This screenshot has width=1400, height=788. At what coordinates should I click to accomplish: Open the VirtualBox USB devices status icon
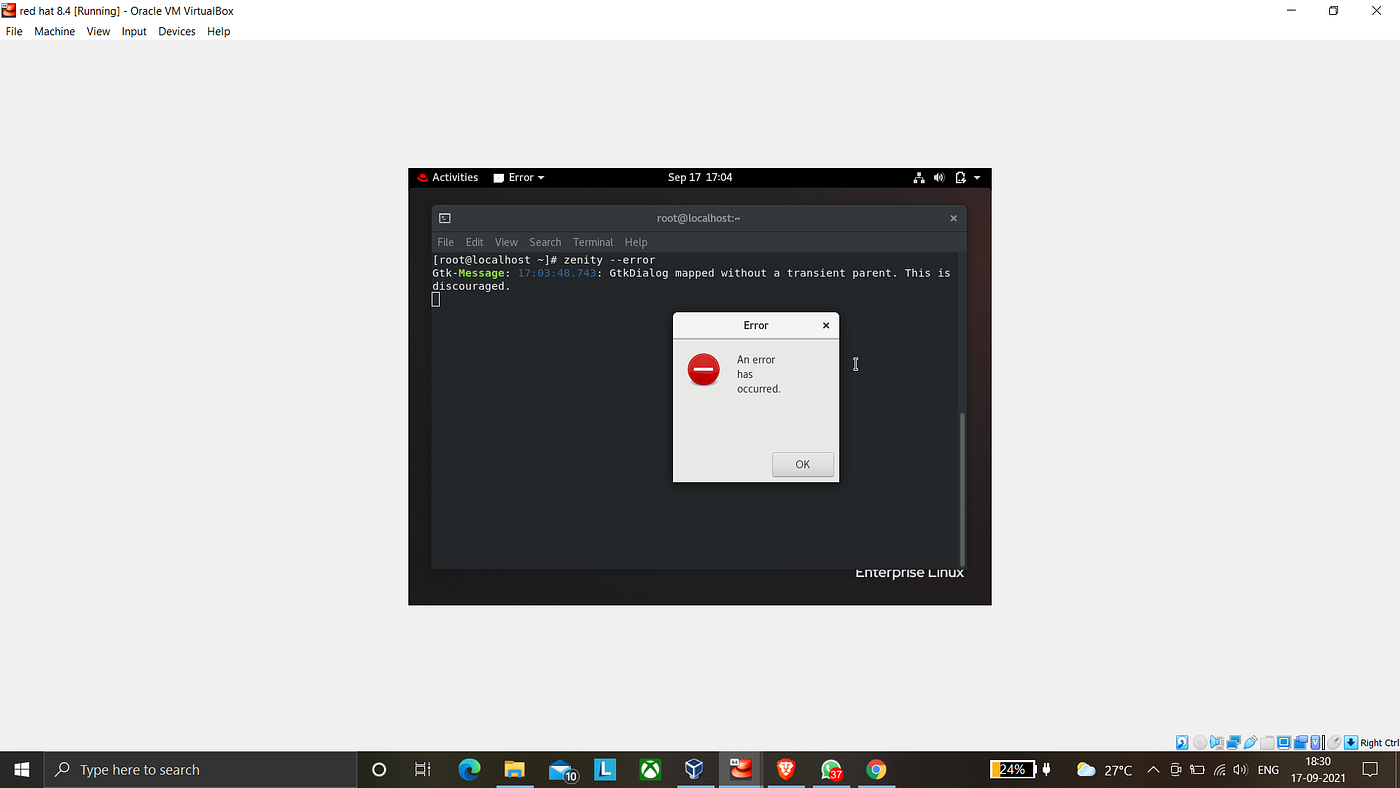tap(1248, 742)
